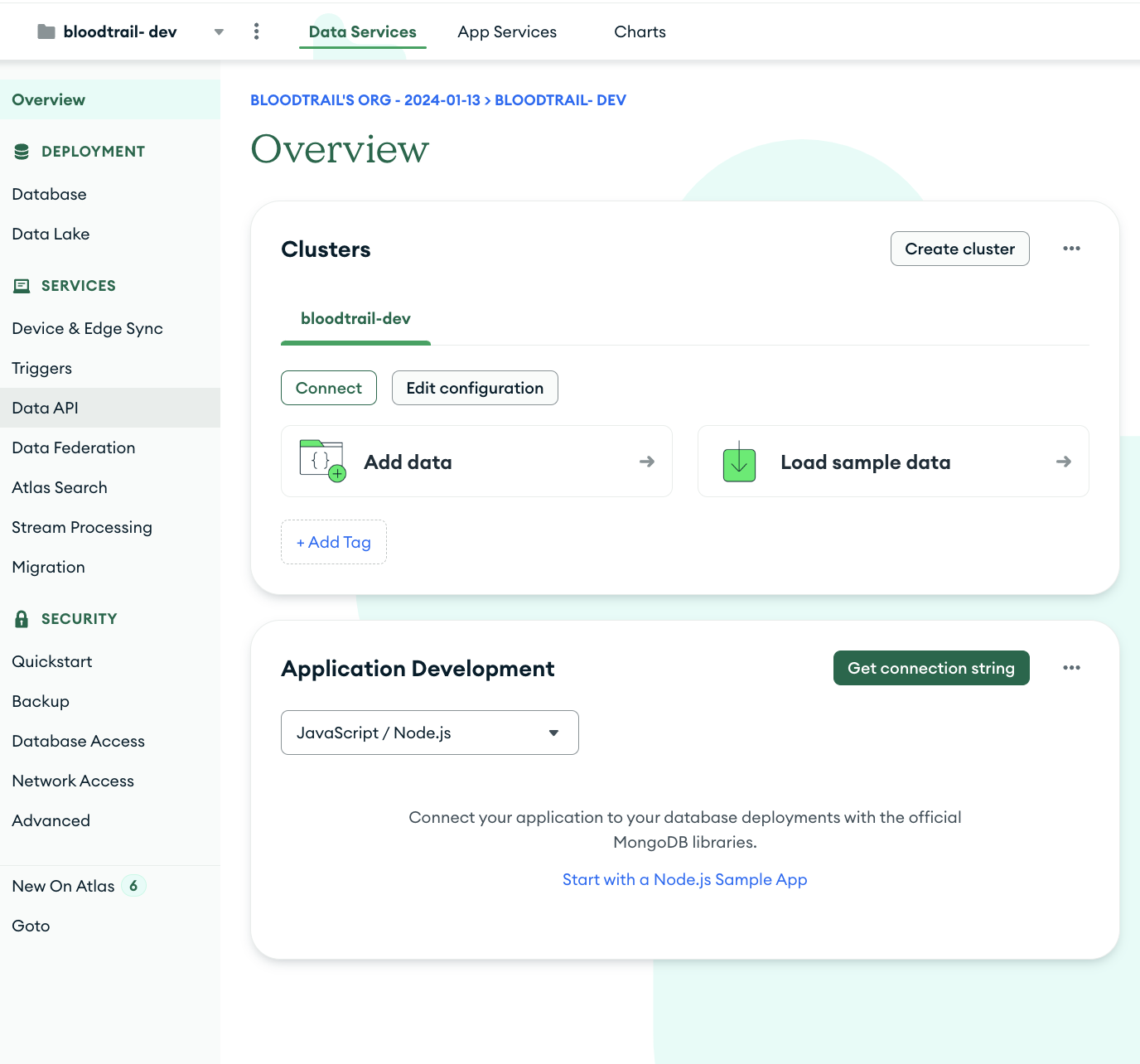
Task: Open the Charts tab
Action: click(x=640, y=31)
